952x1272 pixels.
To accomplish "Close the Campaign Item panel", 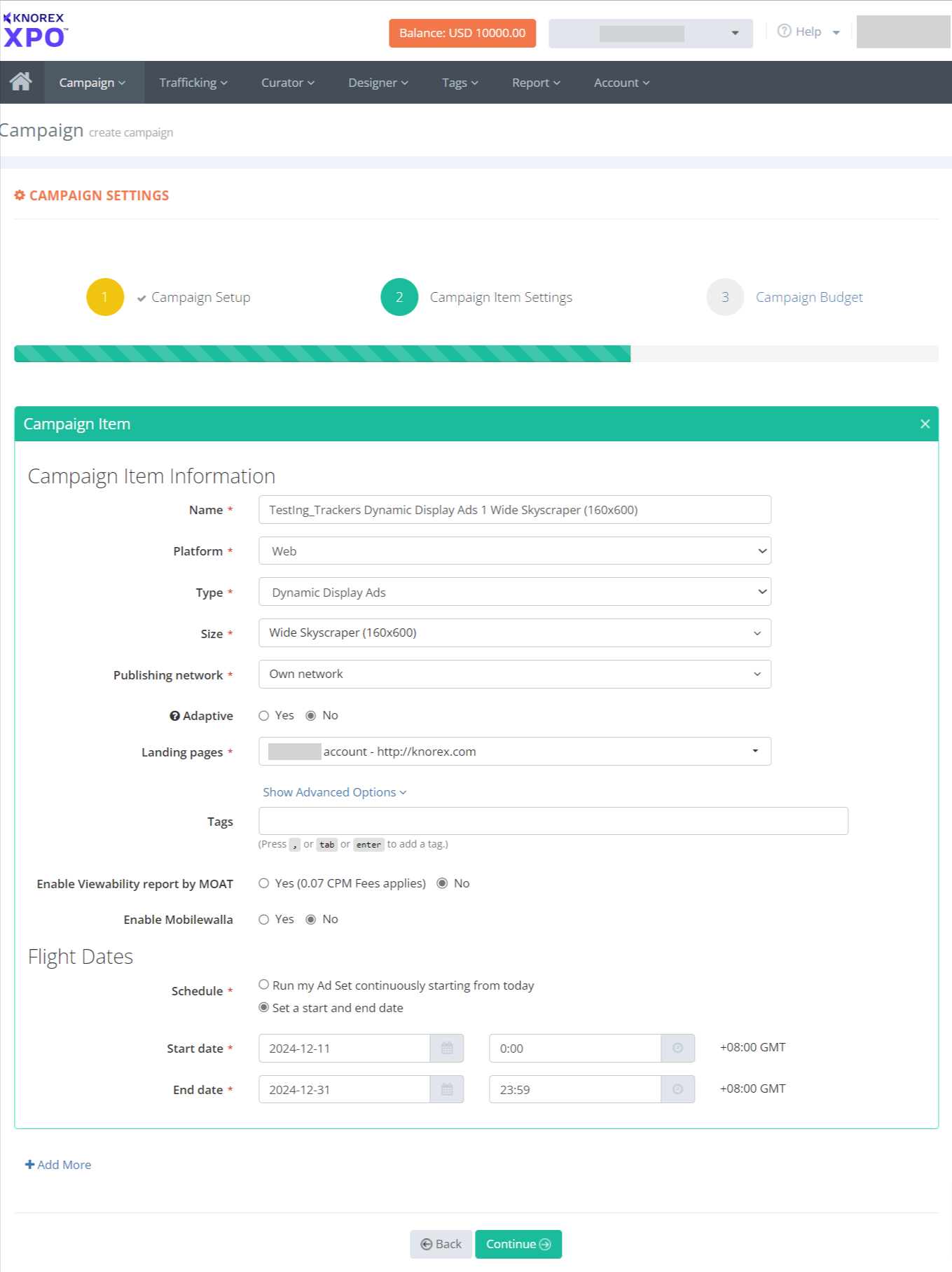I will pyautogui.click(x=925, y=424).
